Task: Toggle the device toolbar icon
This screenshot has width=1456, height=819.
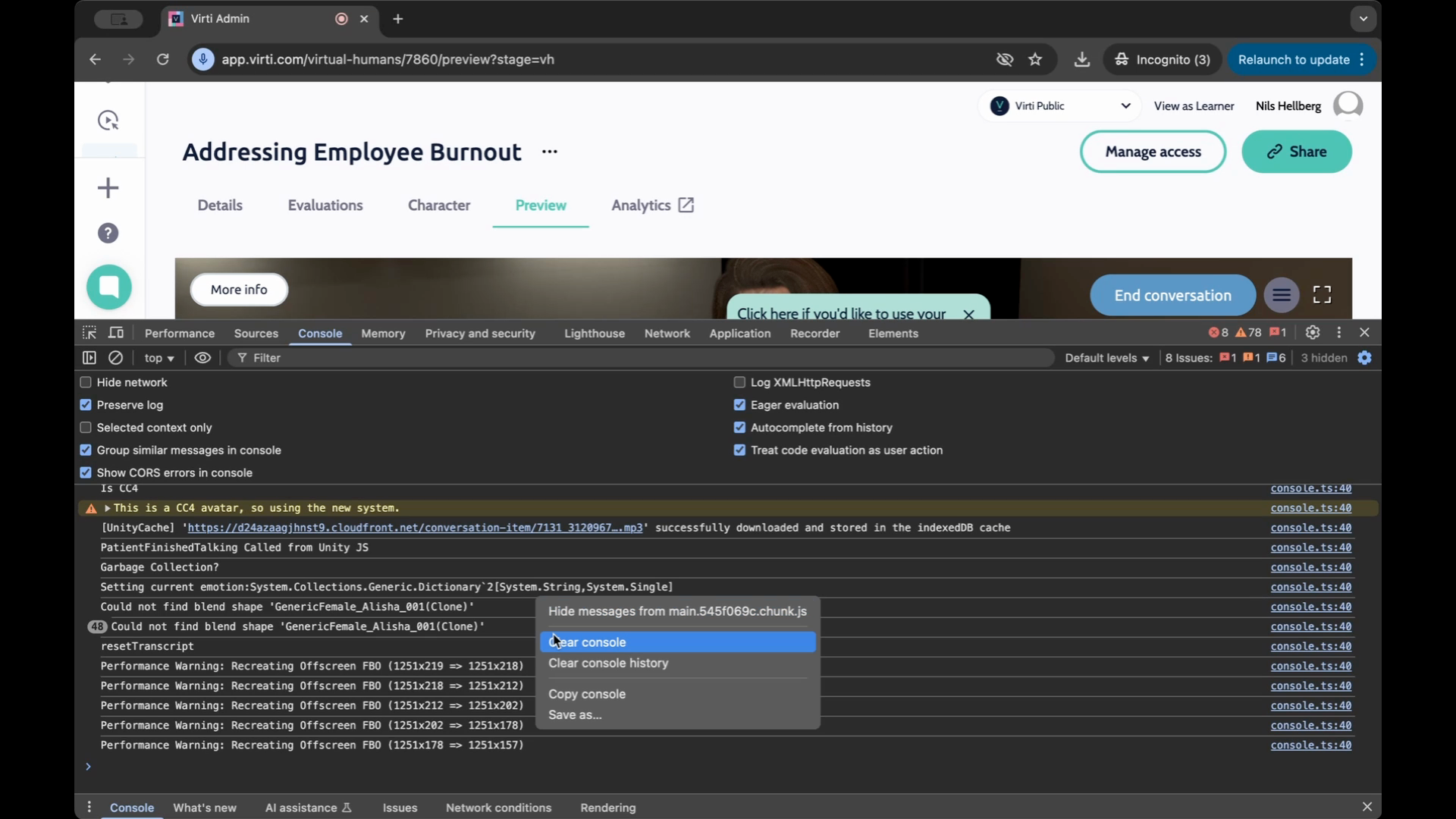Action: click(116, 333)
